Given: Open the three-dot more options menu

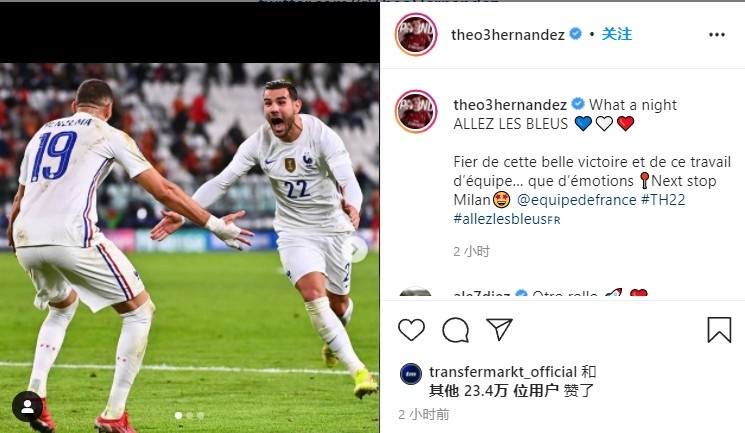Looking at the screenshot, I should [x=716, y=35].
